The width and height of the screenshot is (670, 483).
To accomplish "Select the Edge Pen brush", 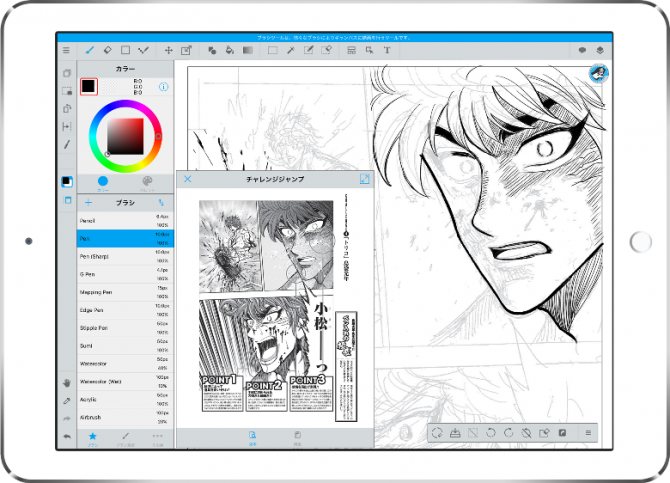I will pos(125,310).
